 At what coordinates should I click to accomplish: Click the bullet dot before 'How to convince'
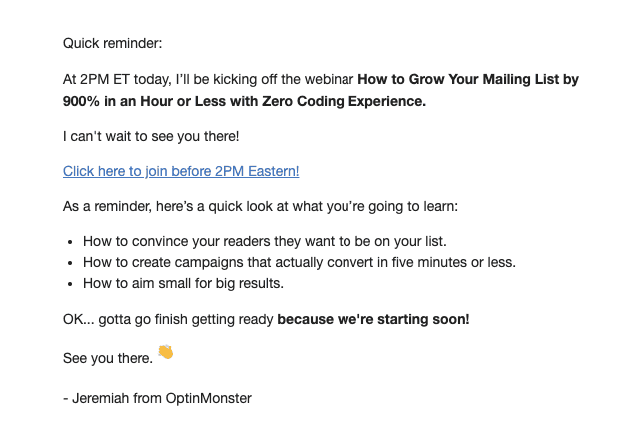point(69,242)
